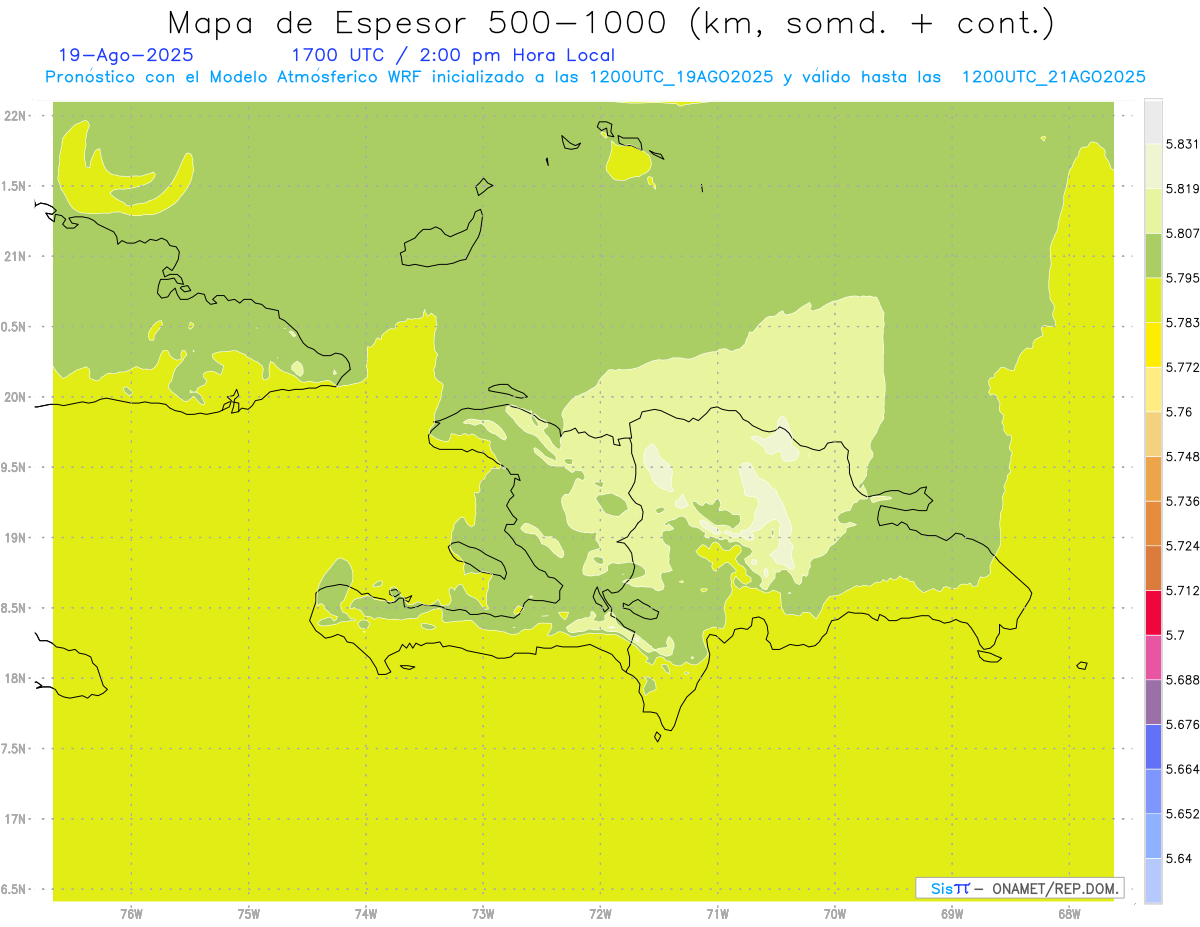Pick the bright yellow swatch between 5.783 and 5.772
The image size is (1200, 927).
(1153, 345)
